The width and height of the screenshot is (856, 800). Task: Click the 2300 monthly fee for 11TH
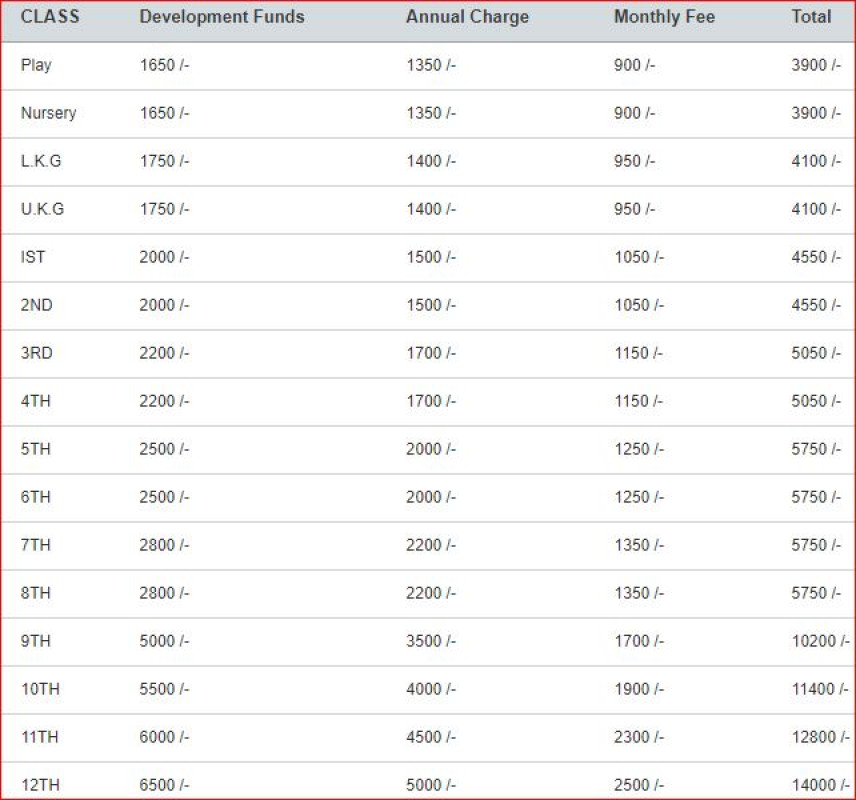(x=638, y=737)
